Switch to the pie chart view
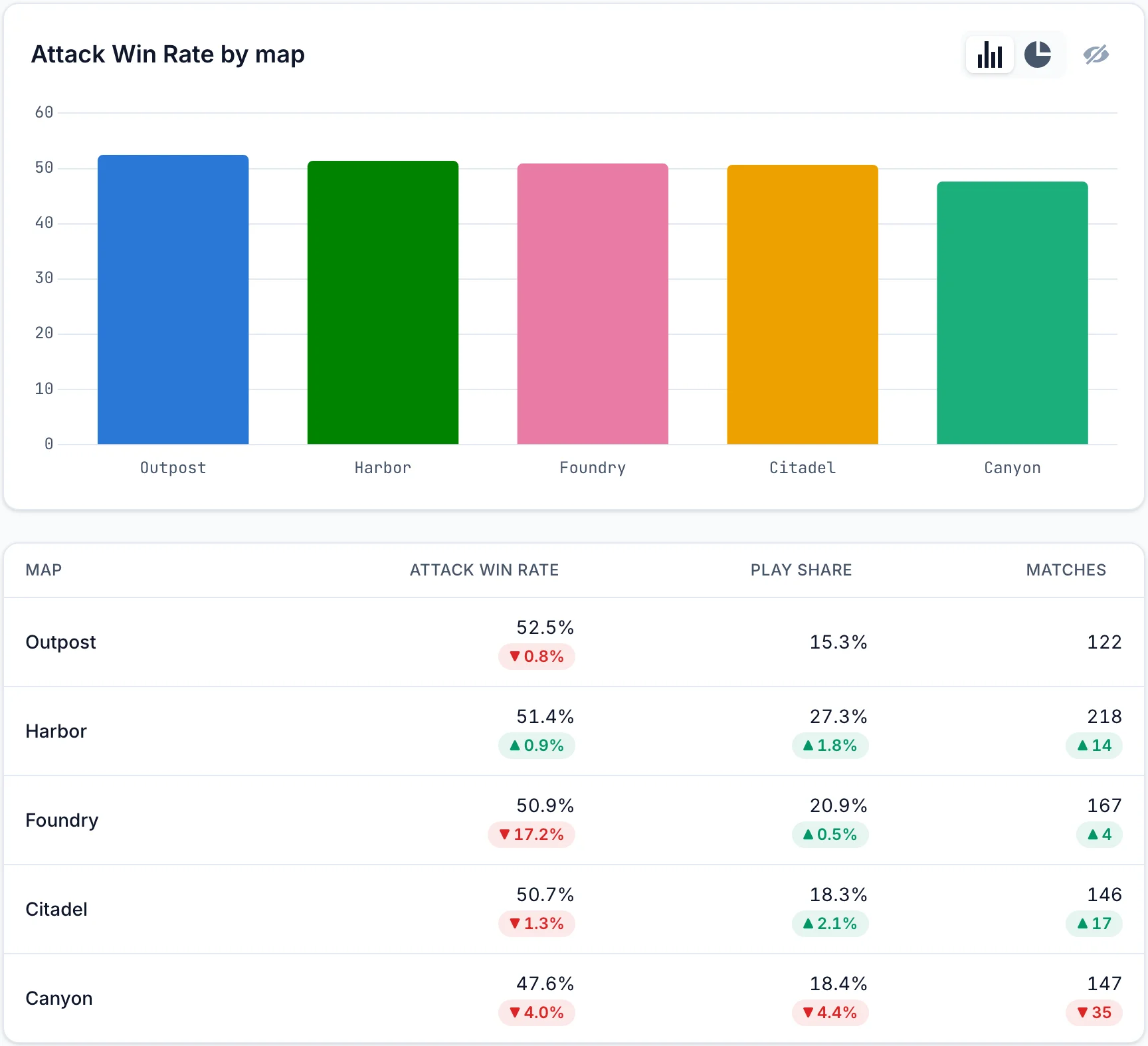 pos(1038,54)
